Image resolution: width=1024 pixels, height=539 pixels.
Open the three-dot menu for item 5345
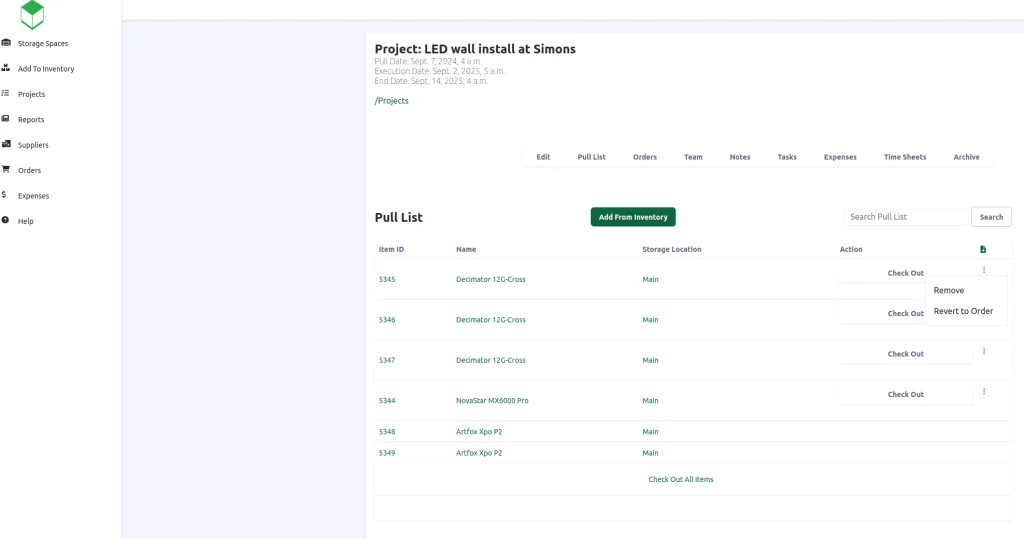984,270
